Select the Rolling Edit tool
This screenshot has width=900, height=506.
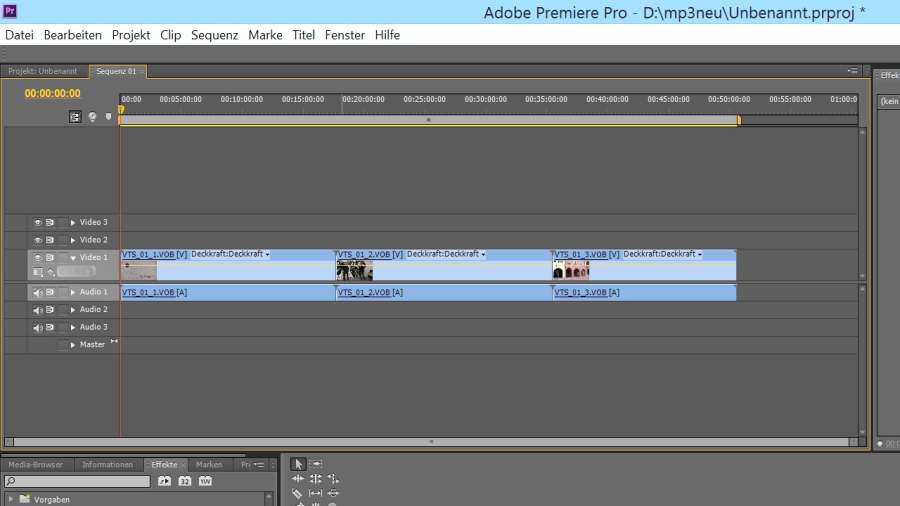316,478
